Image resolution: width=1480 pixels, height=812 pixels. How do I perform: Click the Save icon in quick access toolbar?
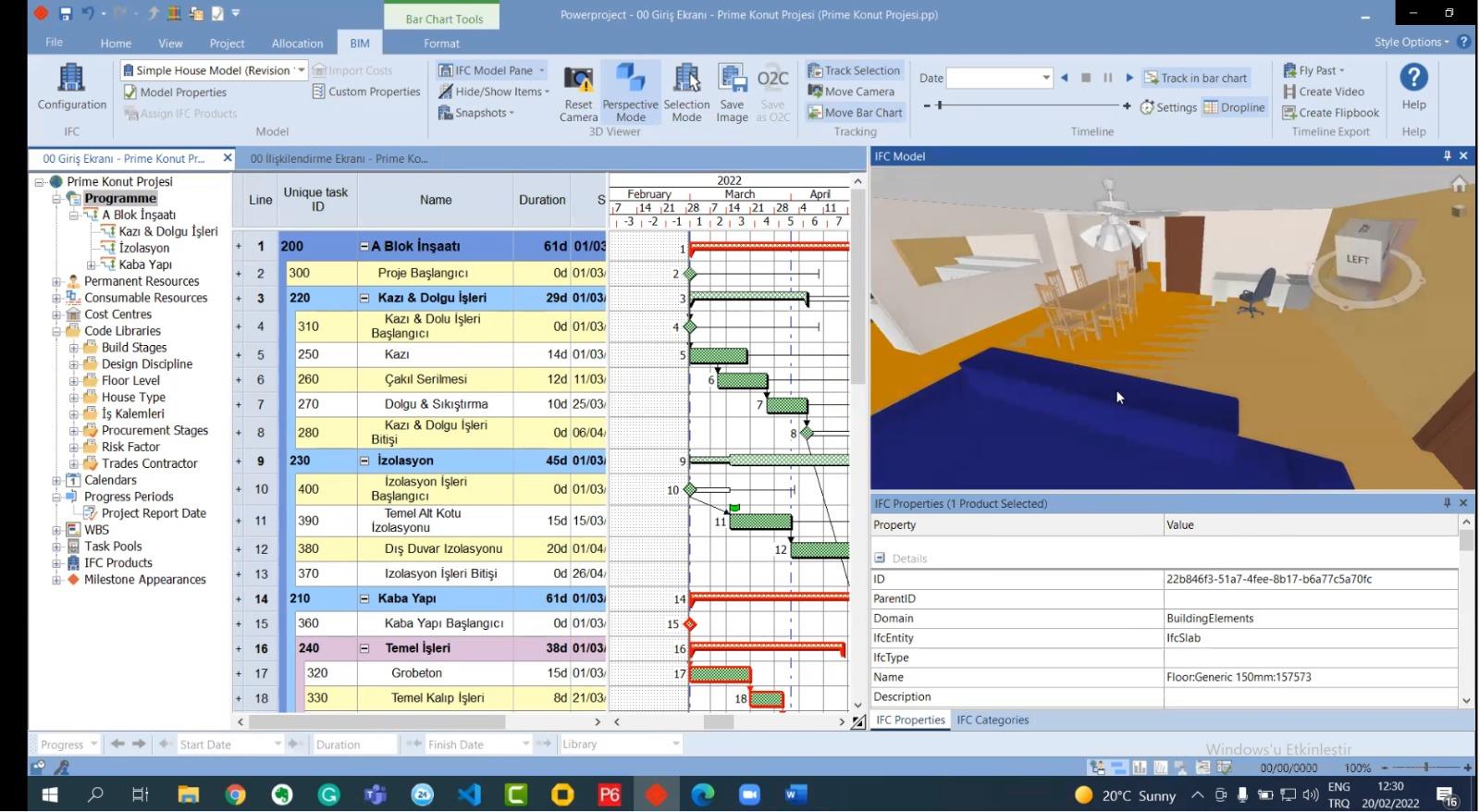[66, 14]
